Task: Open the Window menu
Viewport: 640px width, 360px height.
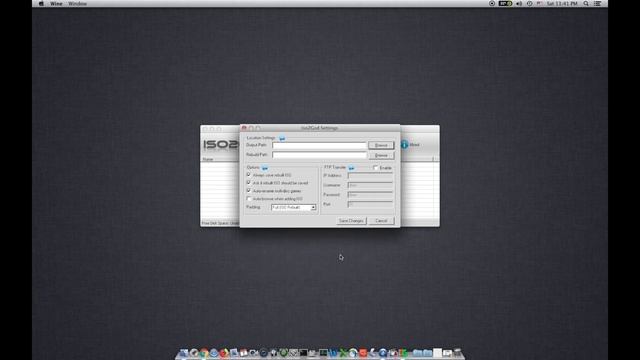Action: click(78, 4)
